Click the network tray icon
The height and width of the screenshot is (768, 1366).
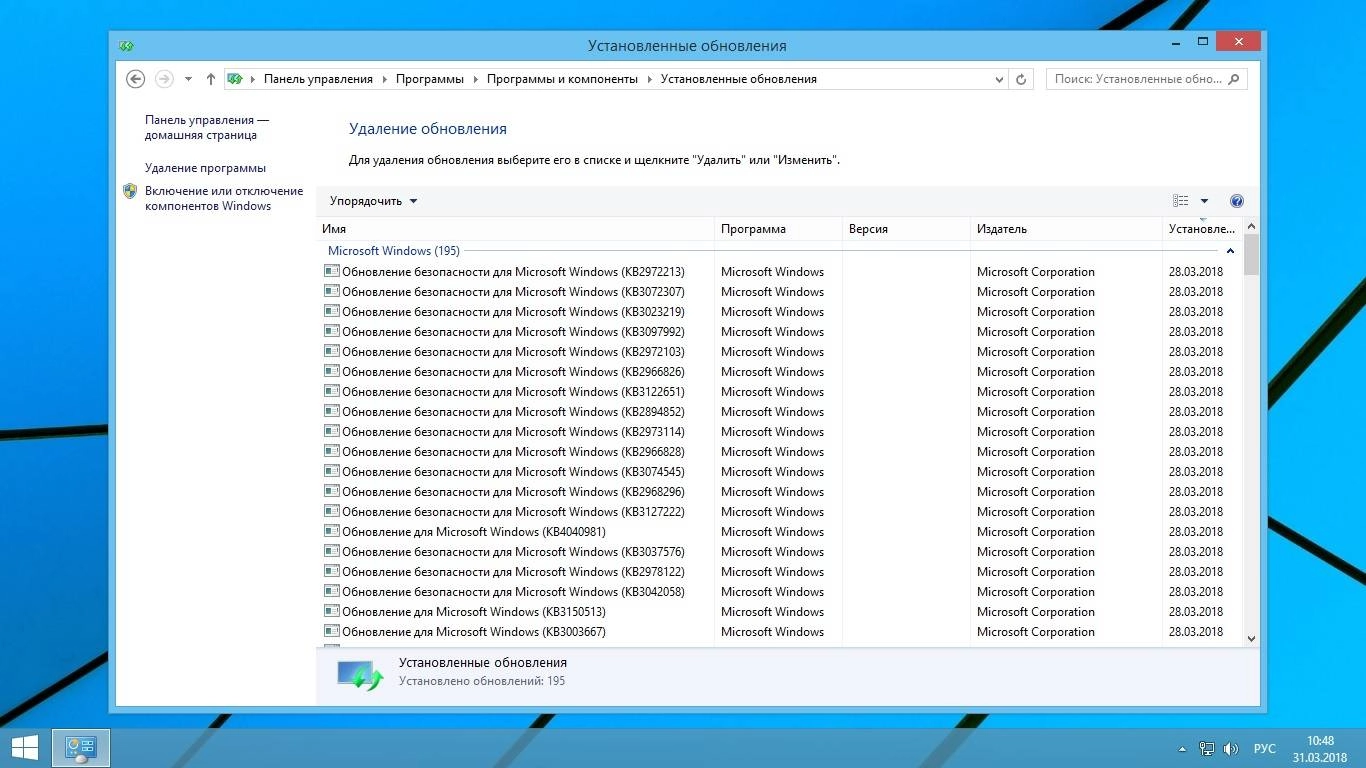[1207, 749]
